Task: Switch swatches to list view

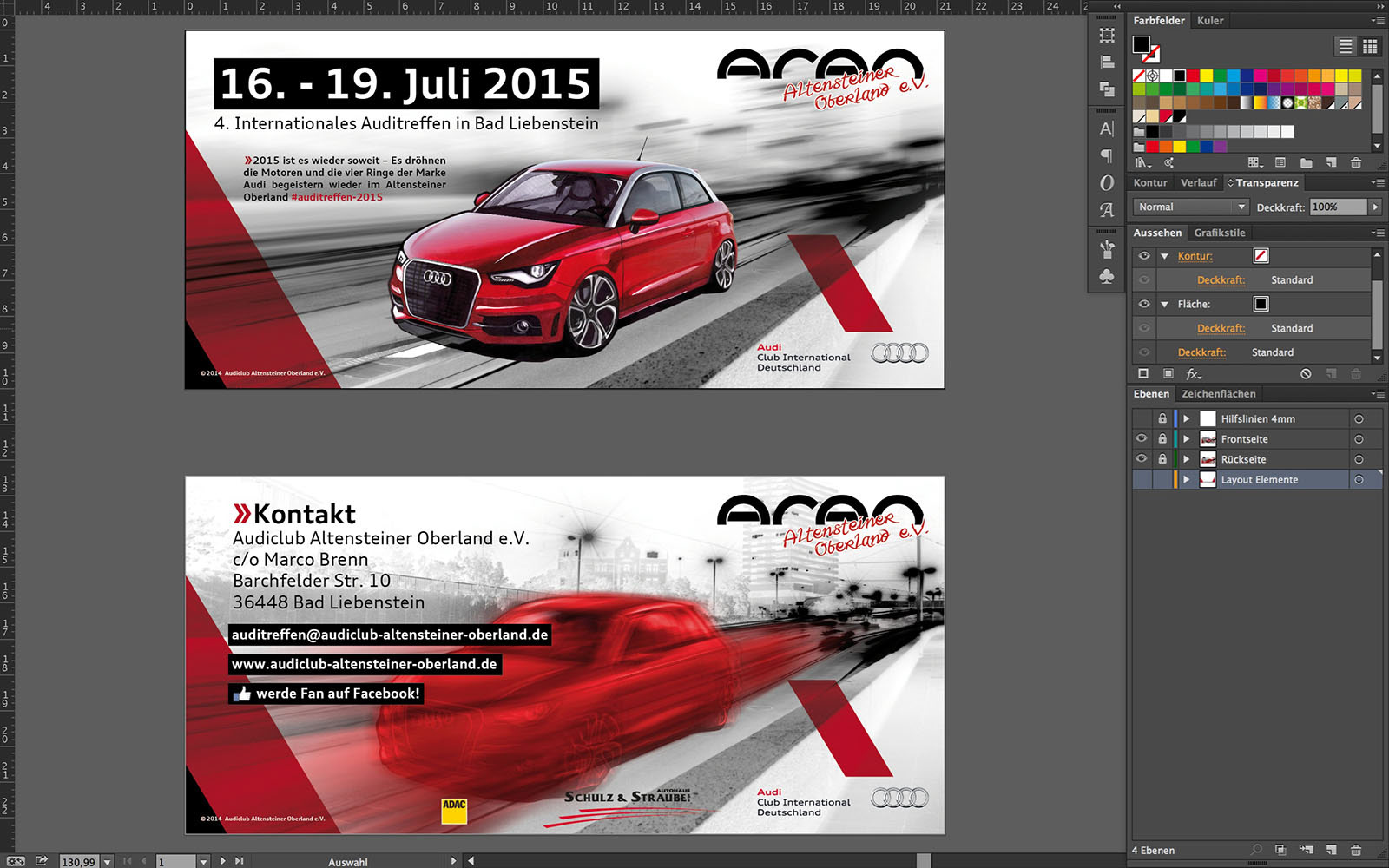Action: 1346,46
